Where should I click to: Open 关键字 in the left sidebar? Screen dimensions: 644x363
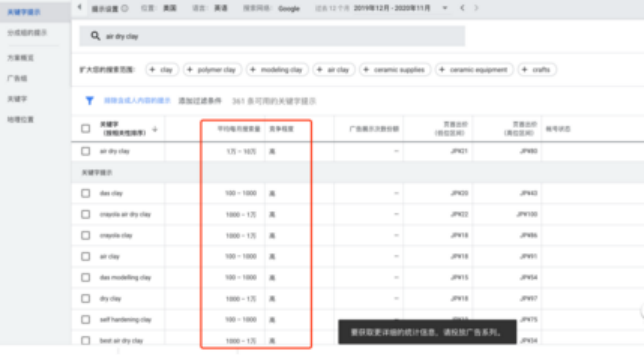(17, 99)
